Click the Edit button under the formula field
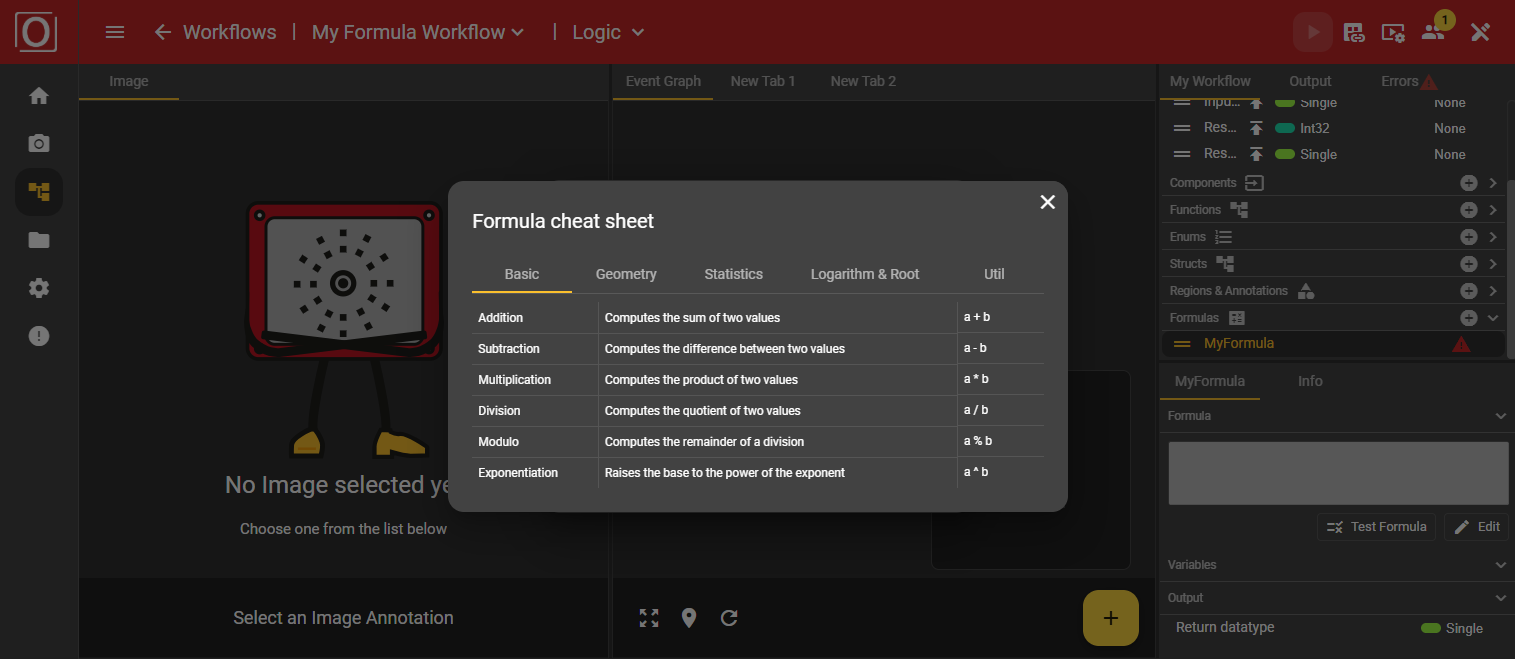The height and width of the screenshot is (659, 1515). (x=1476, y=526)
